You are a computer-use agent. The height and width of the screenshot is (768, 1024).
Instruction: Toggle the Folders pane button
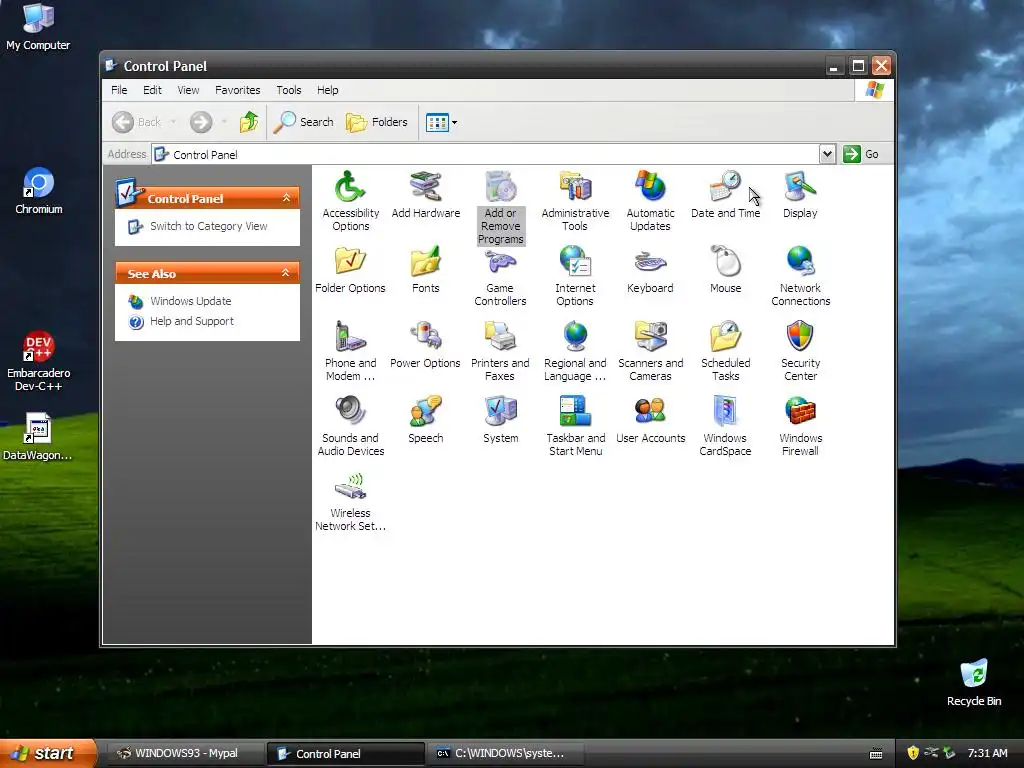[377, 122]
